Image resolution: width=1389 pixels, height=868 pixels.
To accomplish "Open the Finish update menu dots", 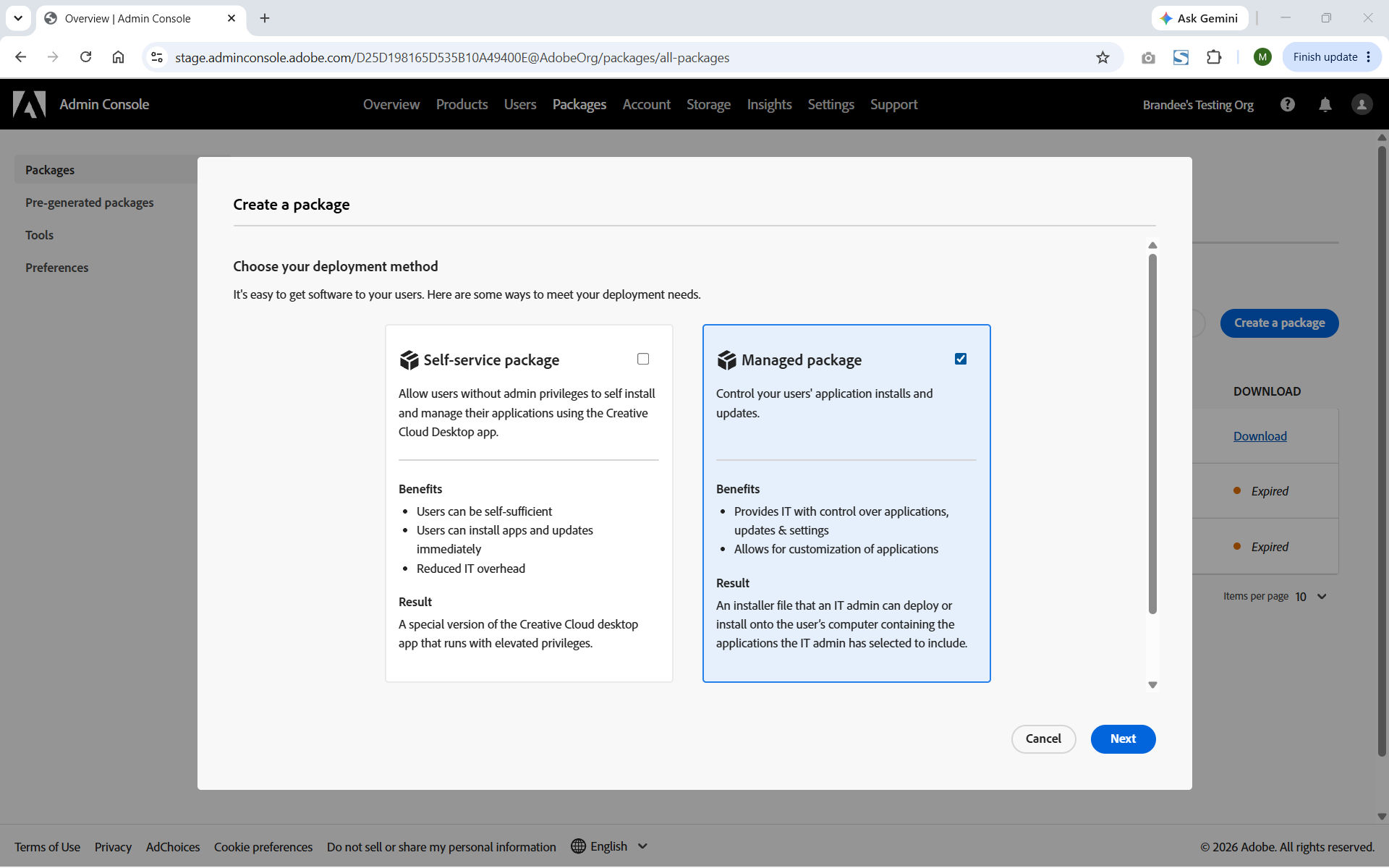I will 1368,57.
